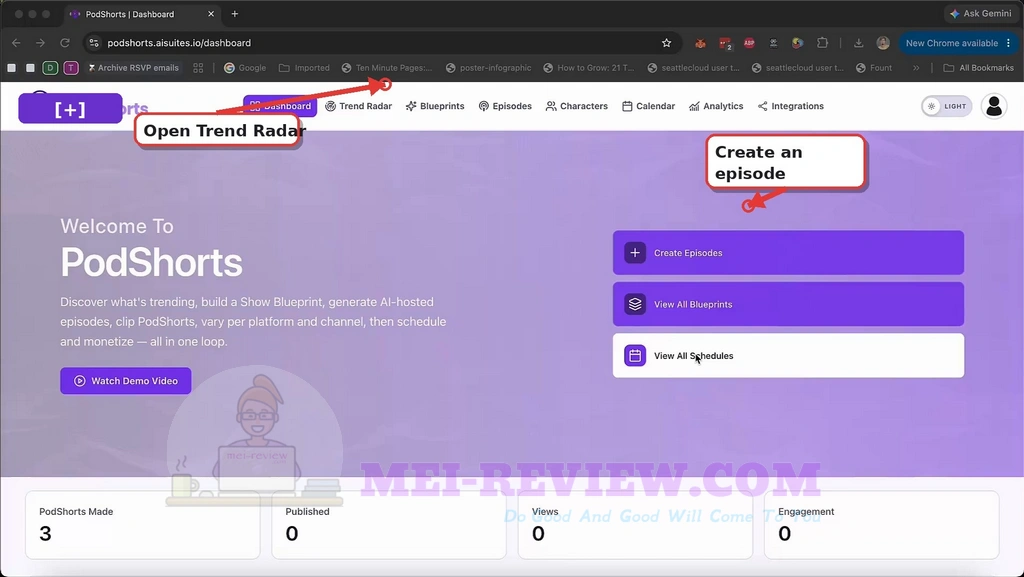The image size is (1024, 577).
Task: Click the New Chrome available button
Action: tap(958, 43)
